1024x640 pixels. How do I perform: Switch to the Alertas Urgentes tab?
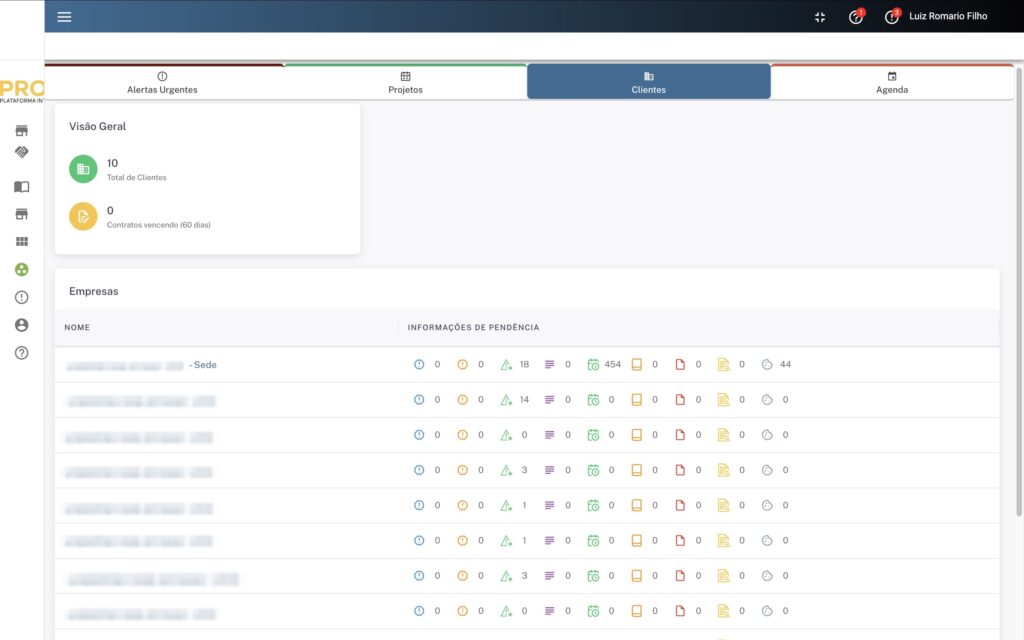pos(163,83)
